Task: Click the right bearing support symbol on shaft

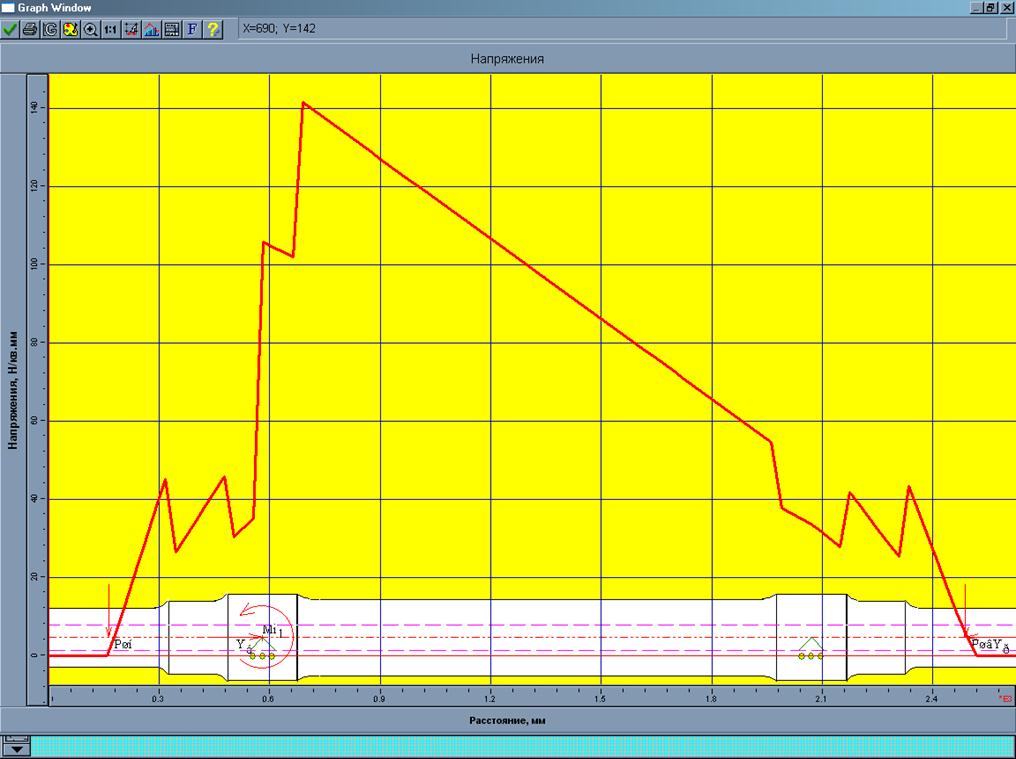Action: [811, 649]
